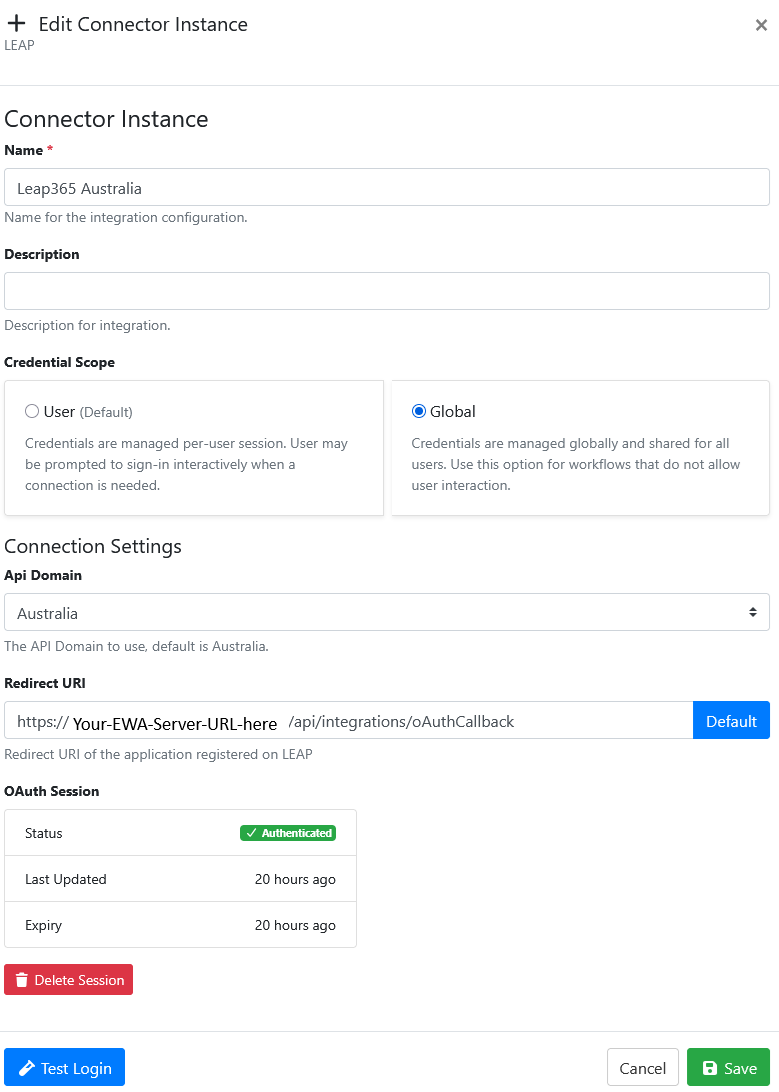Click 'The API Domain to use, default is Australia.' text

click(x=136, y=646)
